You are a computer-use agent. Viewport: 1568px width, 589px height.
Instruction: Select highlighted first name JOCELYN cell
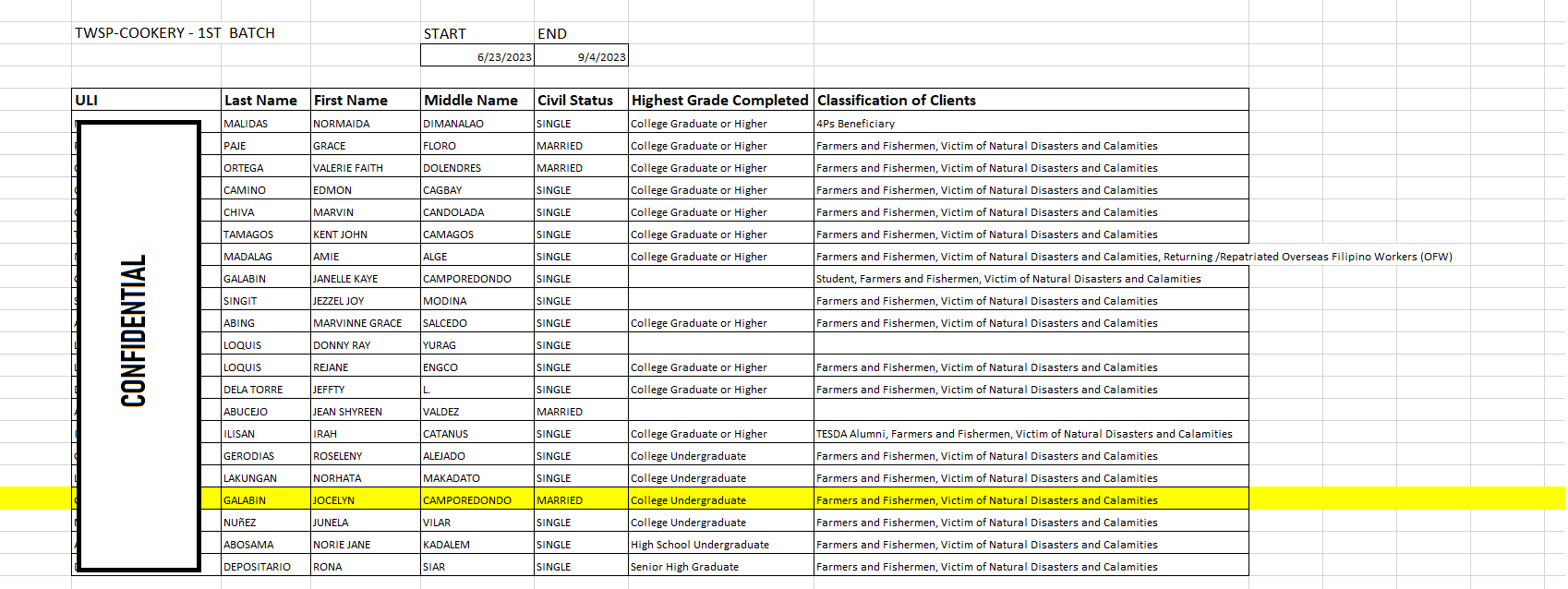click(366, 499)
